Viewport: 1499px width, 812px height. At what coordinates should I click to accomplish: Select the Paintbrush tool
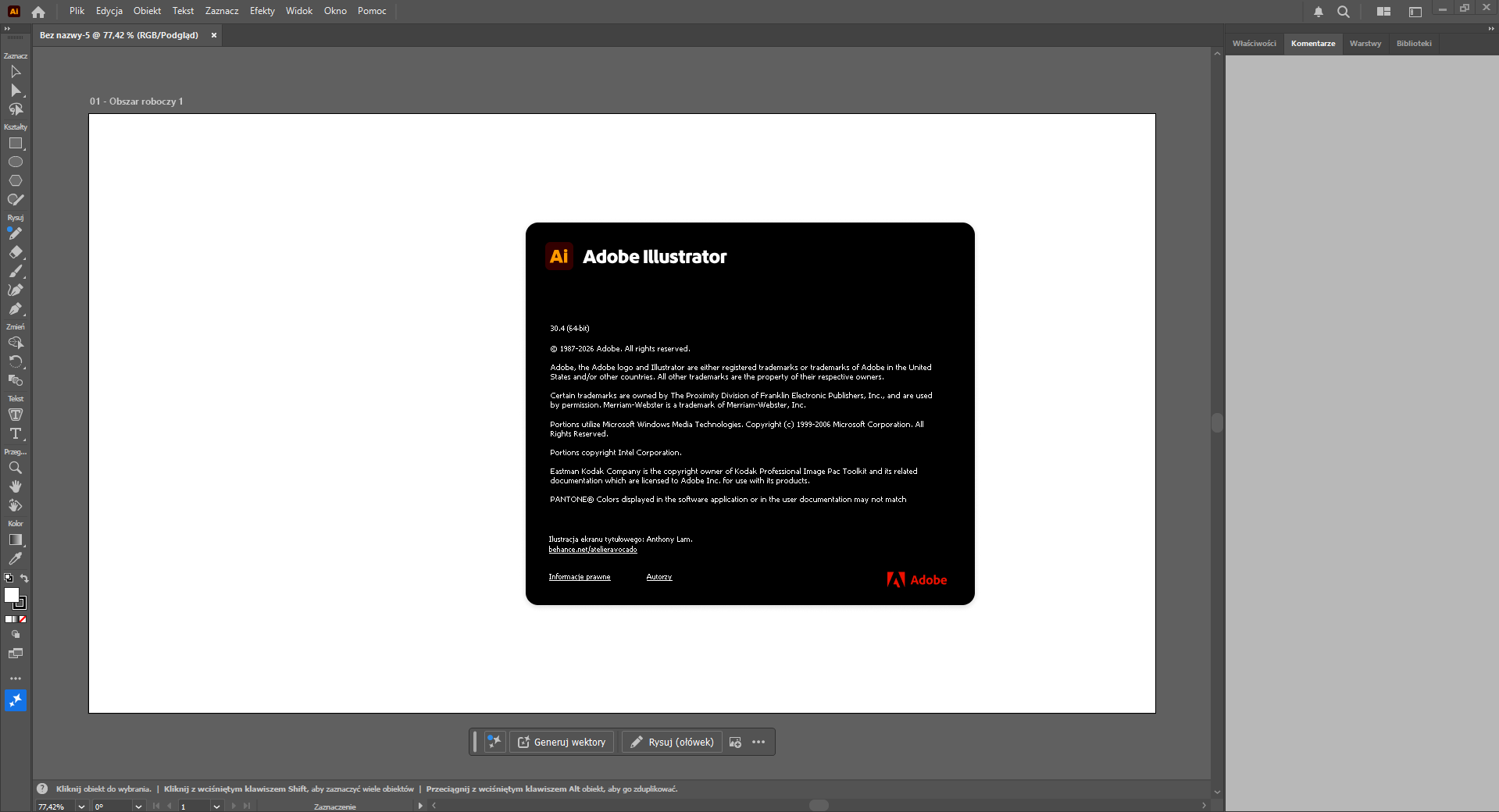[x=16, y=272]
